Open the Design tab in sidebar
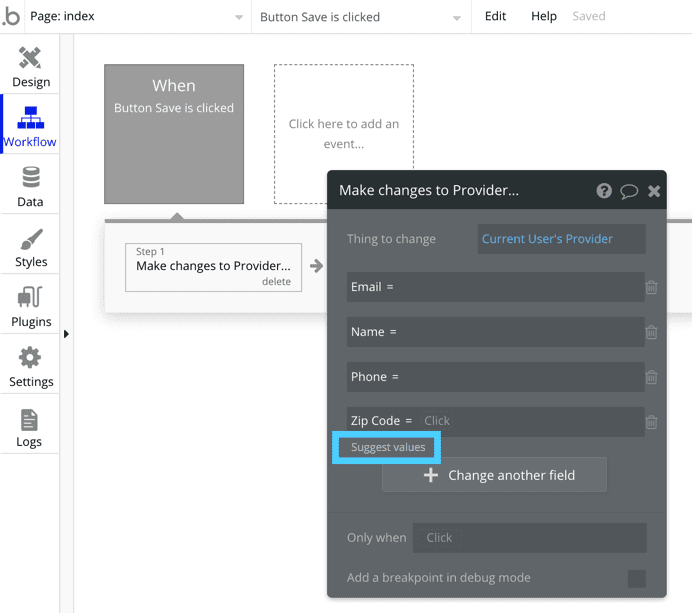The image size is (692, 613). click(x=30, y=67)
